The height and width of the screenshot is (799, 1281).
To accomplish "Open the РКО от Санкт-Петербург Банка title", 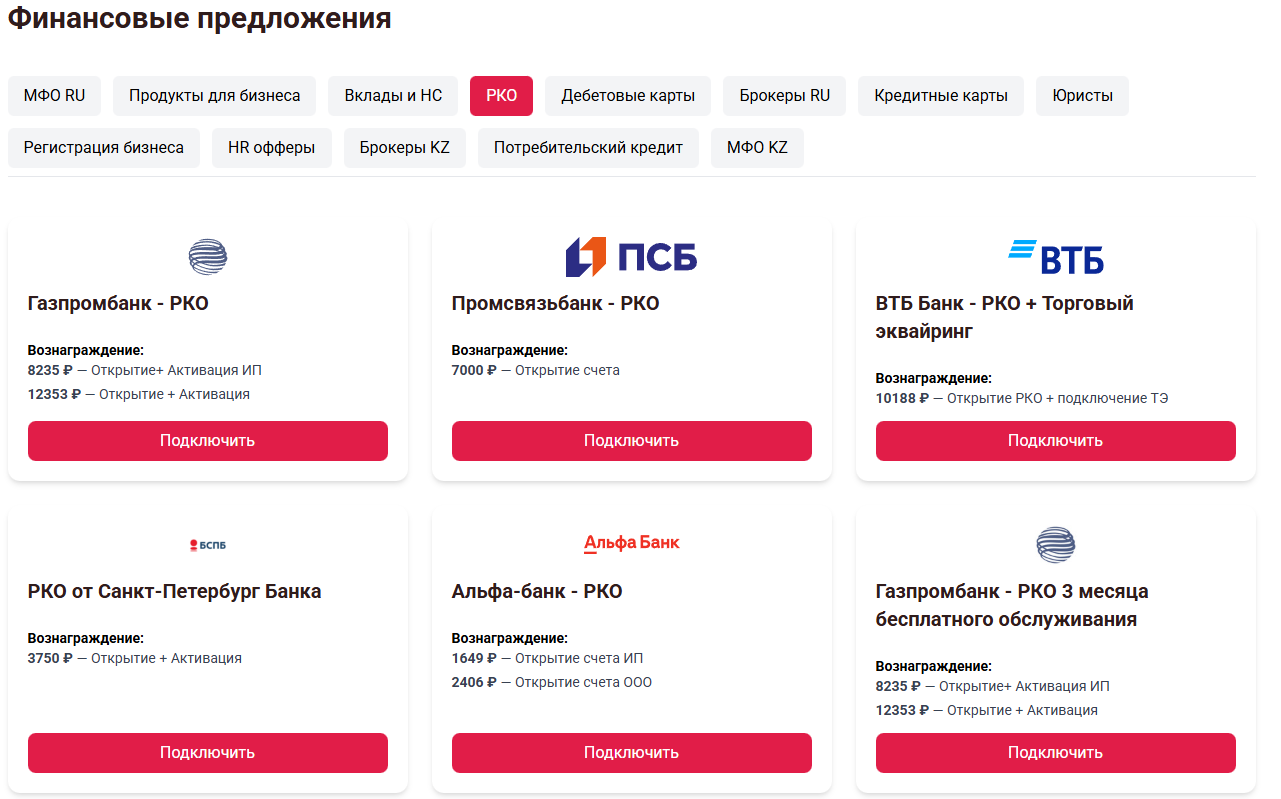I will tap(175, 591).
